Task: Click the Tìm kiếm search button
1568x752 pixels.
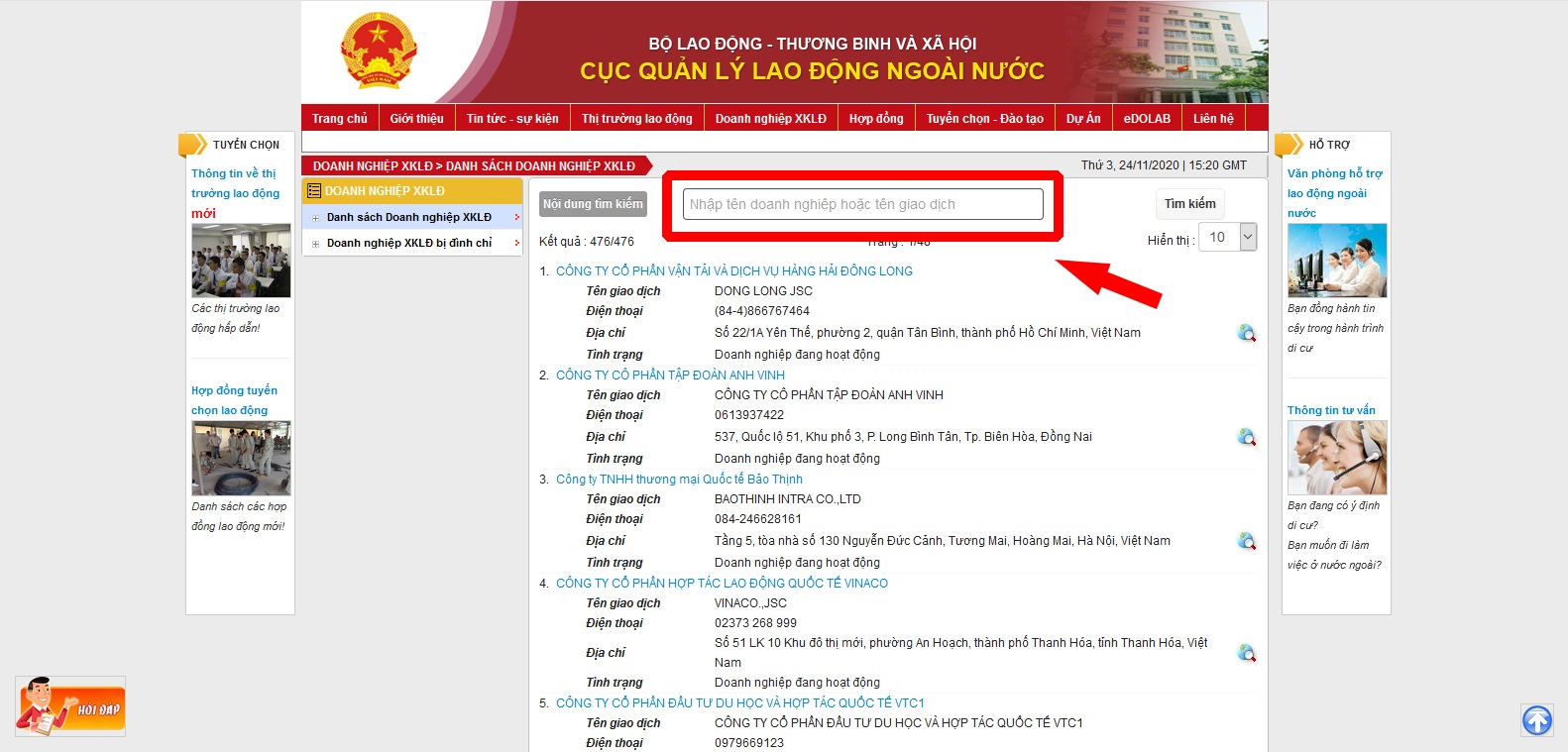Action: click(x=1190, y=204)
